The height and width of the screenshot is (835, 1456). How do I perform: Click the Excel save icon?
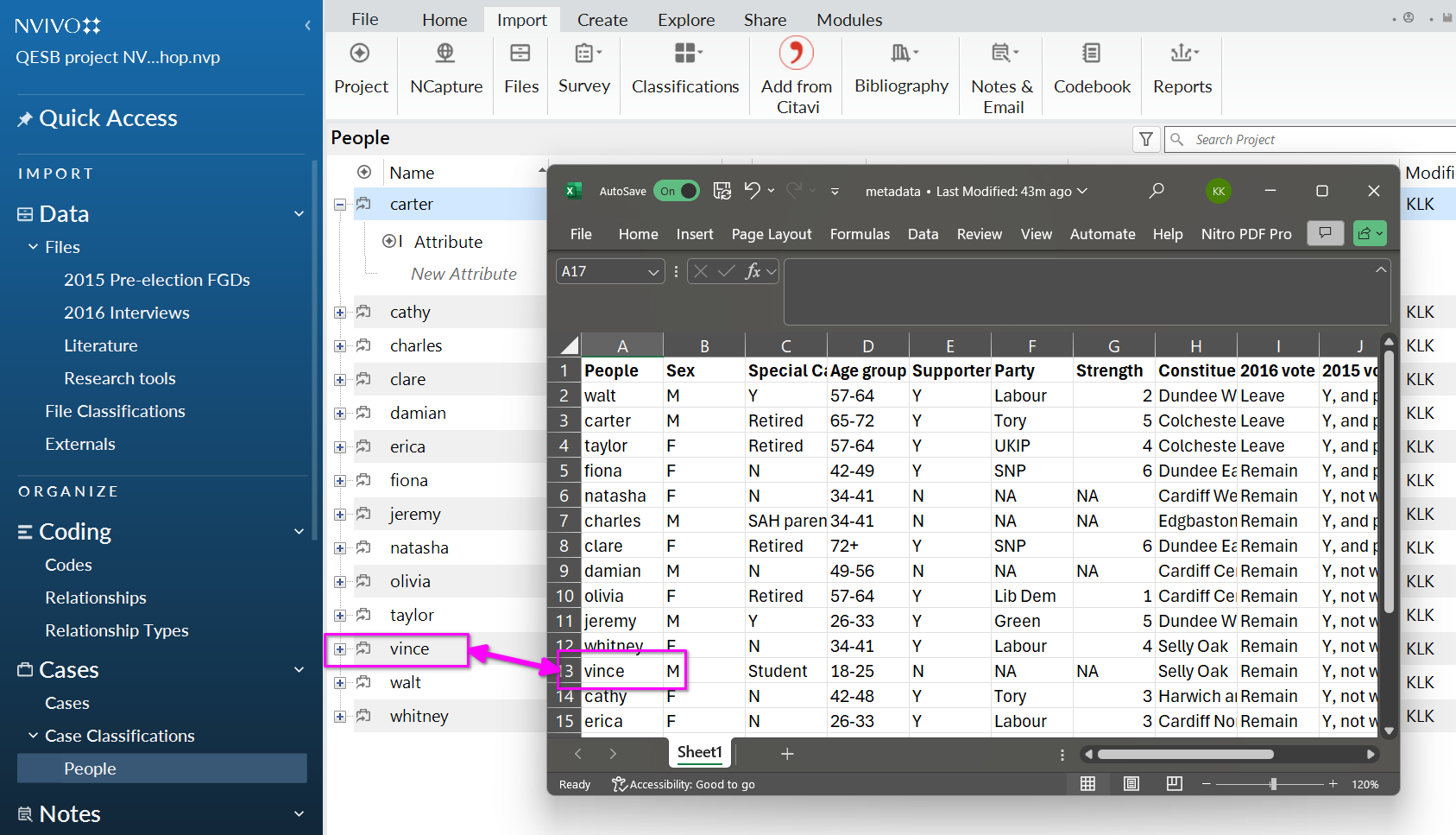[x=722, y=191]
